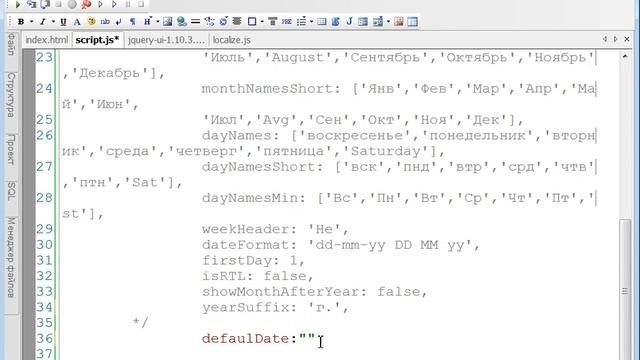This screenshot has width=640, height=360.
Task: Insert hyperlink with the globe icon
Action: [x=182, y=22]
